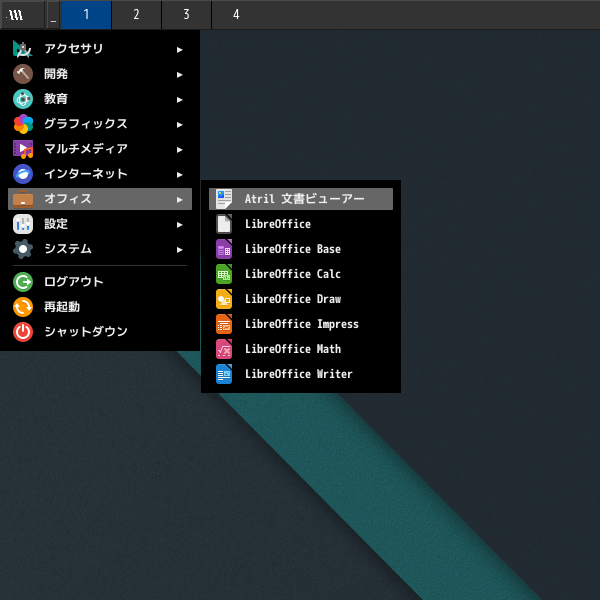Click the main menu launcher in top panel

coord(17,15)
